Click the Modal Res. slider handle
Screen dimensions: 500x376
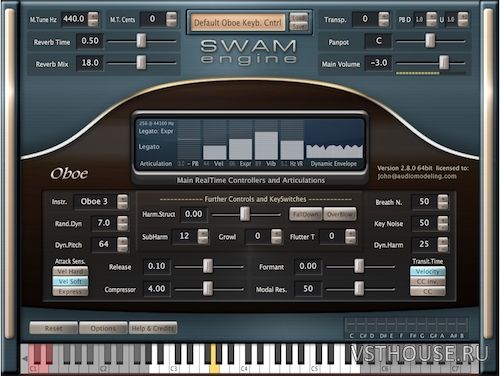point(359,288)
